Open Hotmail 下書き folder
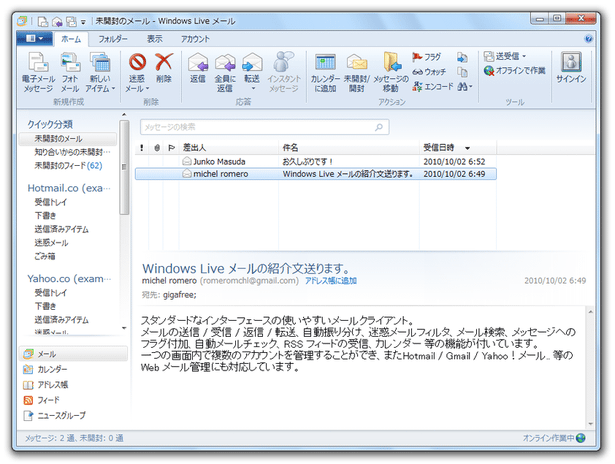 tap(45, 216)
